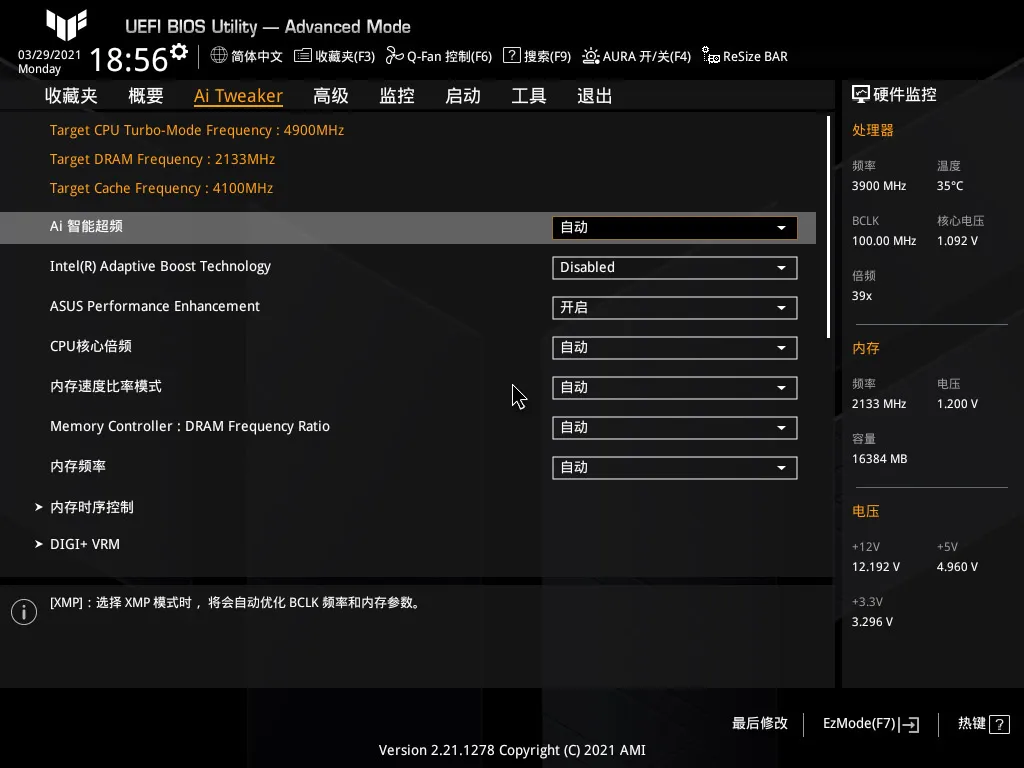This screenshot has width=1024, height=768.
Task: Click Target DRAM Frequency : 2133MHz text
Action: coord(162,159)
